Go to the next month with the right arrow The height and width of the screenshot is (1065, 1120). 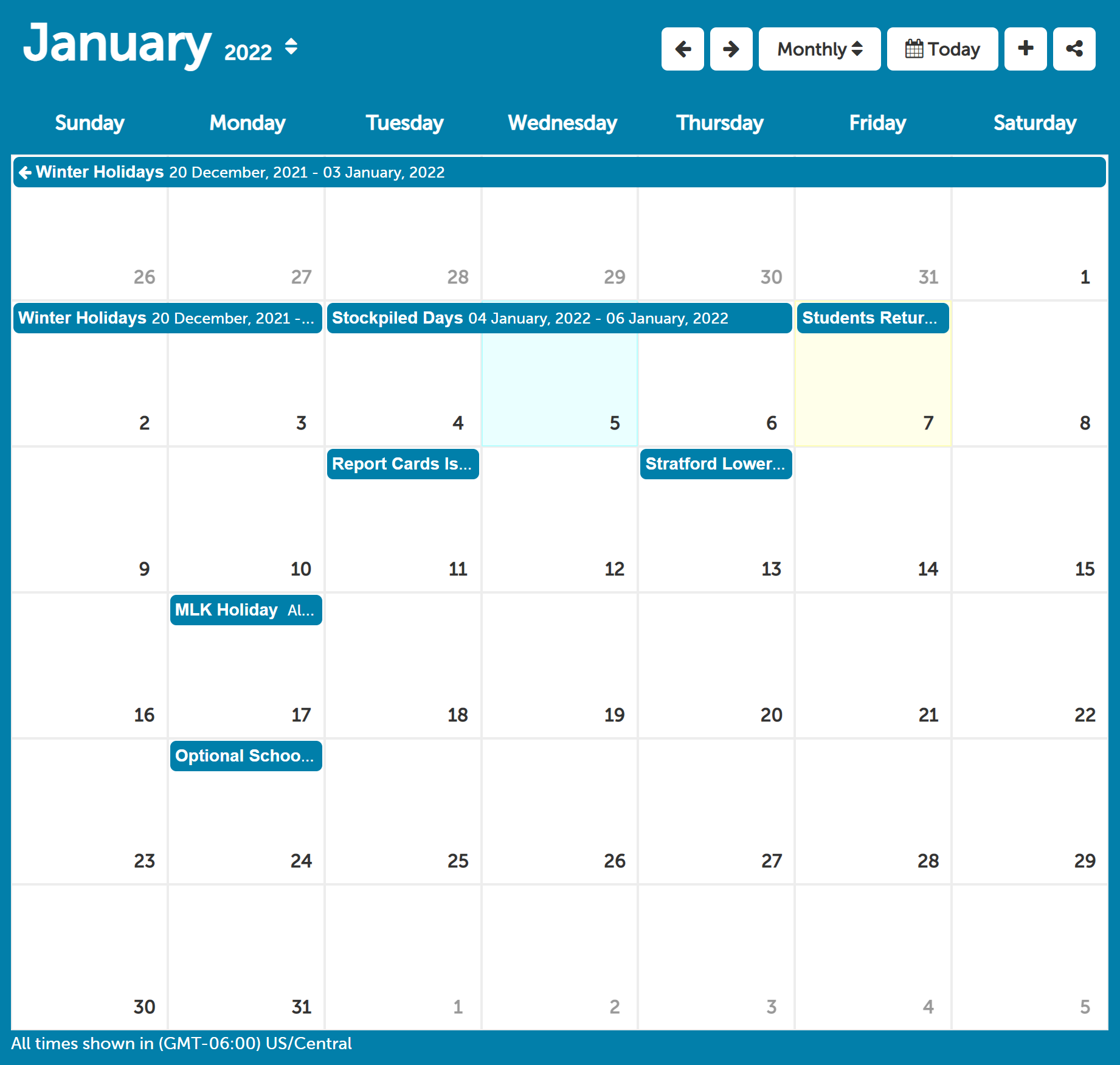click(731, 49)
